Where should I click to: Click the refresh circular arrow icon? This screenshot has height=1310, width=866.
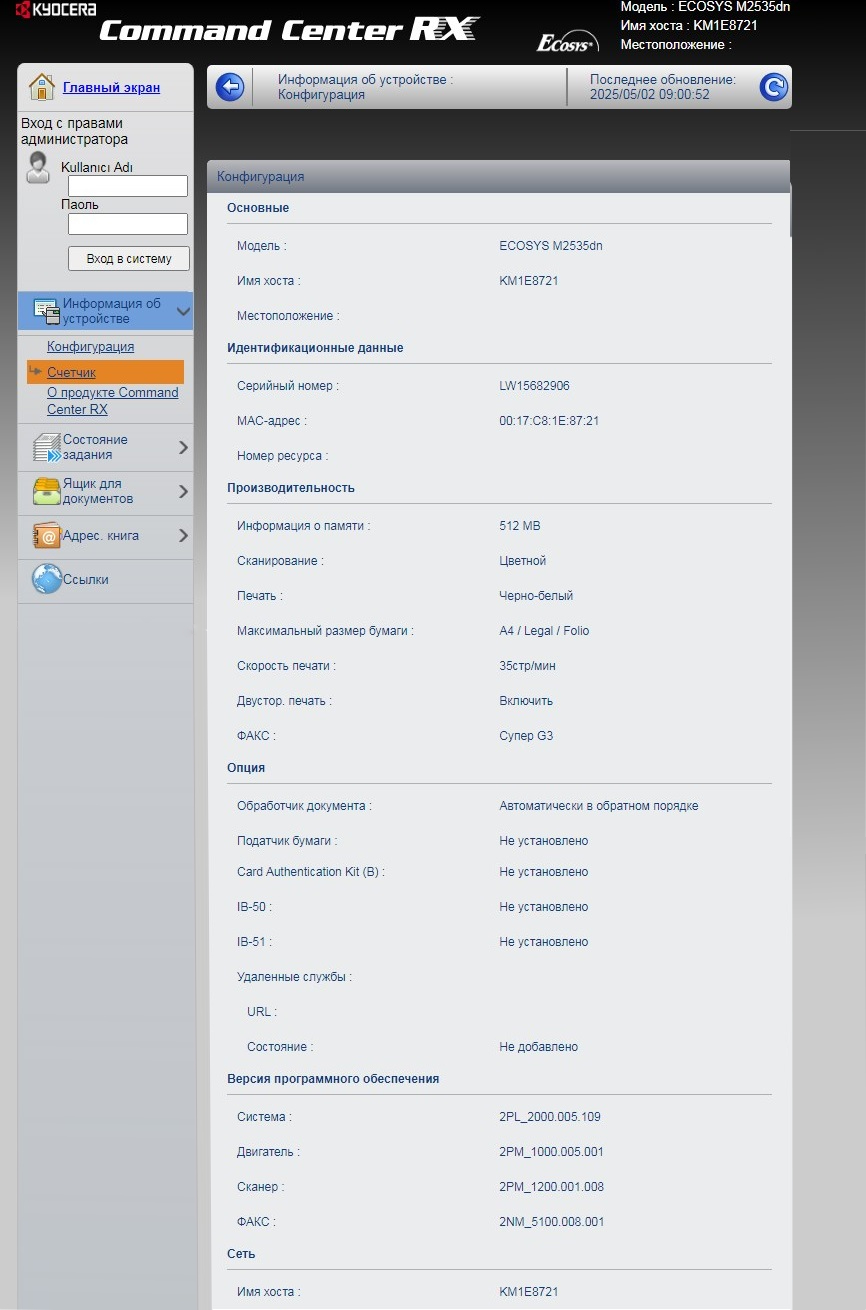click(774, 87)
